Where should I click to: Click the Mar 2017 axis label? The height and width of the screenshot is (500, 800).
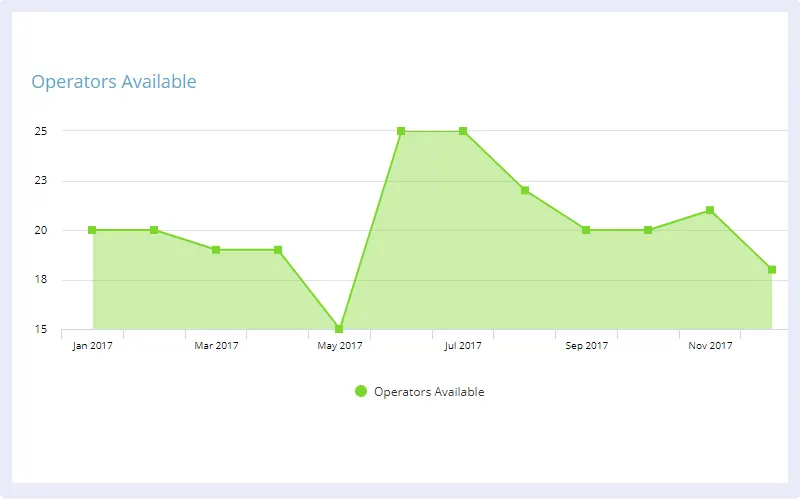pos(216,345)
